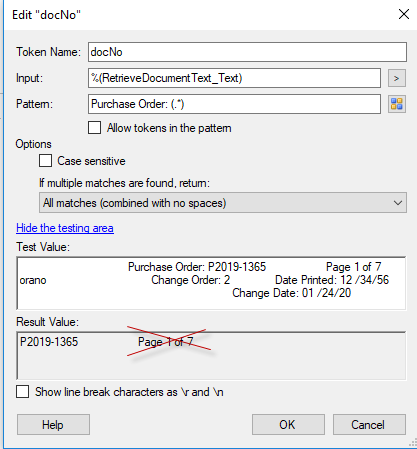Dismiss dialog with Cancel button
The height and width of the screenshot is (449, 417).
[x=369, y=425]
